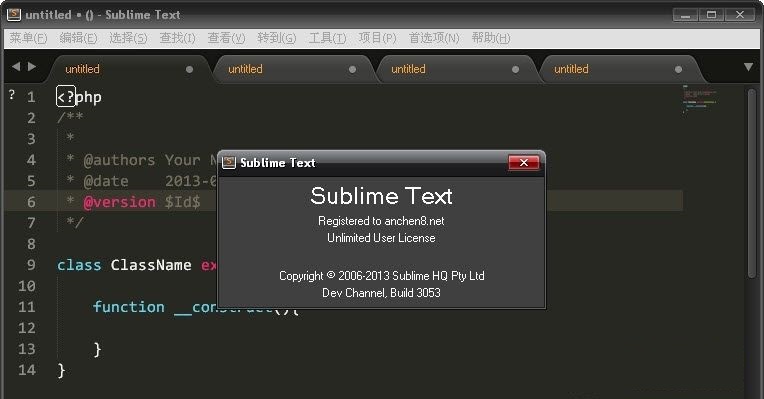764x399 pixels.
Task: Click the closing brace on line 14
Action: point(61,370)
